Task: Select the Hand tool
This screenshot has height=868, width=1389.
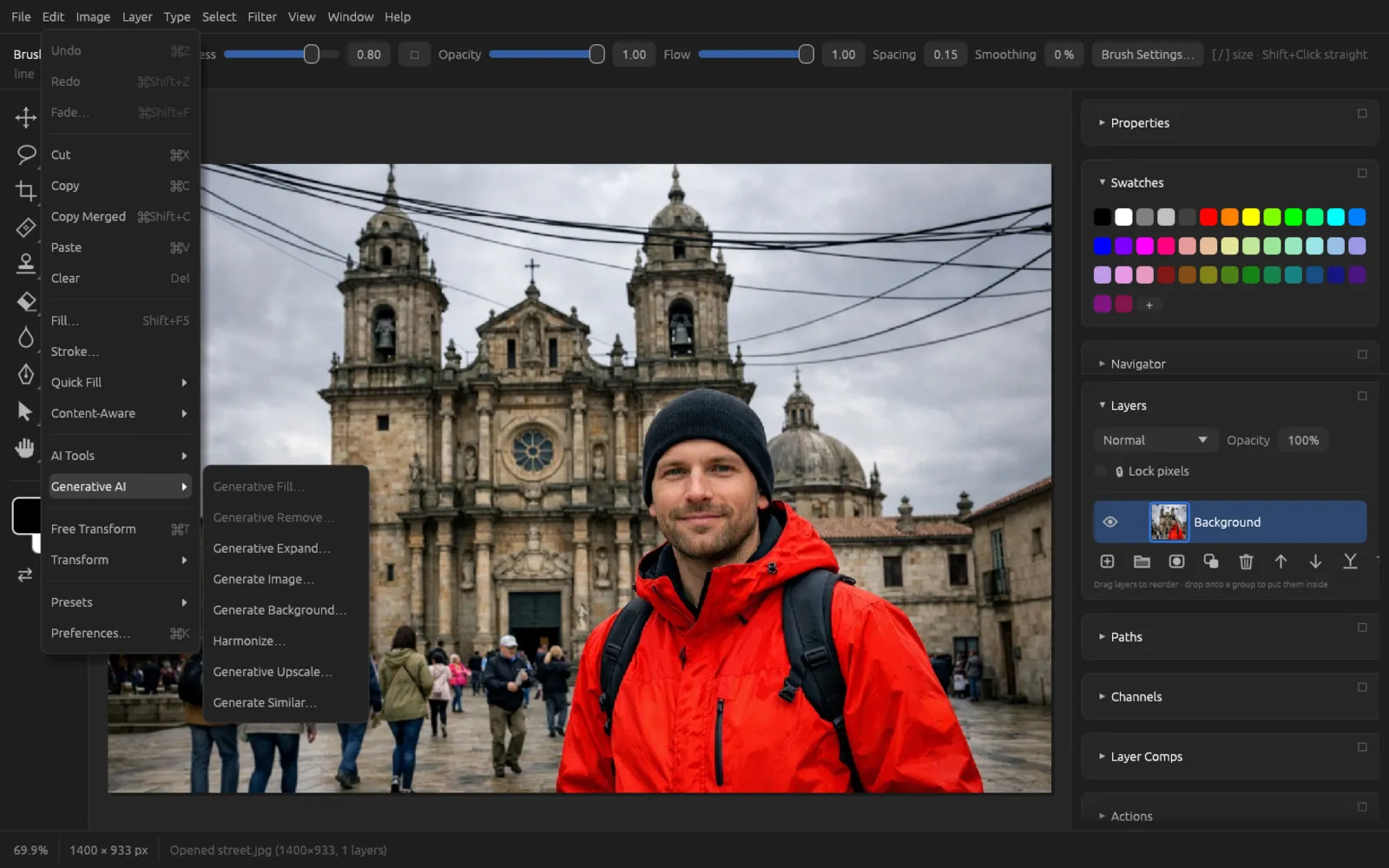Action: point(25,448)
